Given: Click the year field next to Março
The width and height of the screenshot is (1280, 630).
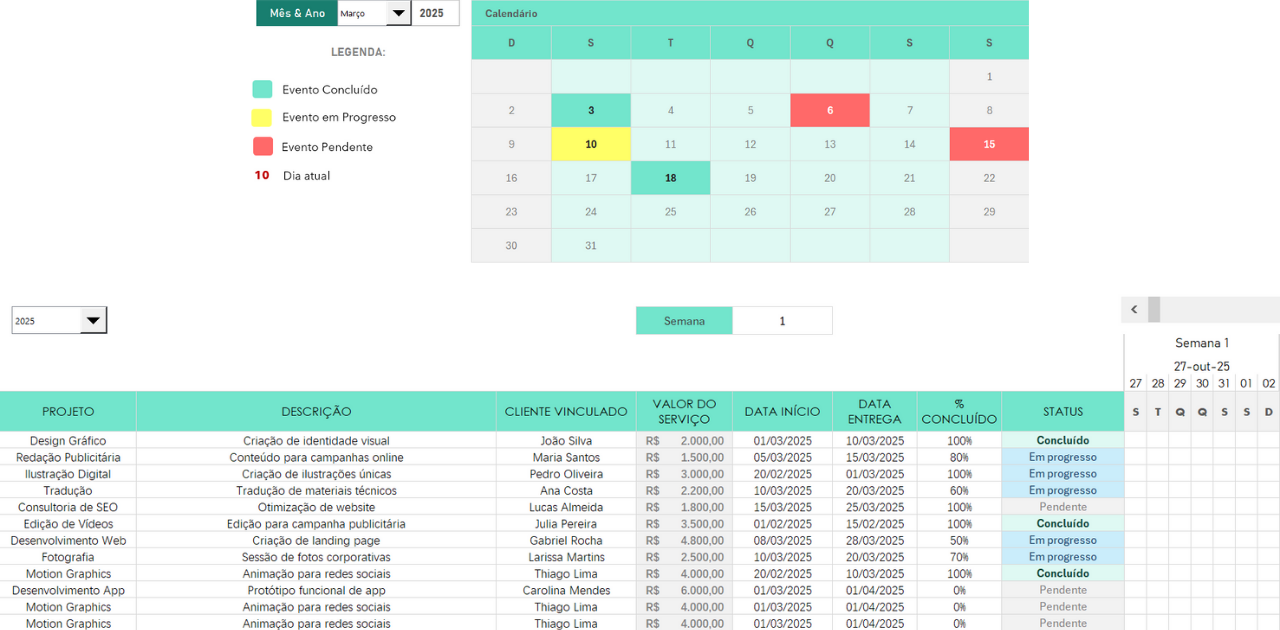Looking at the screenshot, I should (x=433, y=14).
